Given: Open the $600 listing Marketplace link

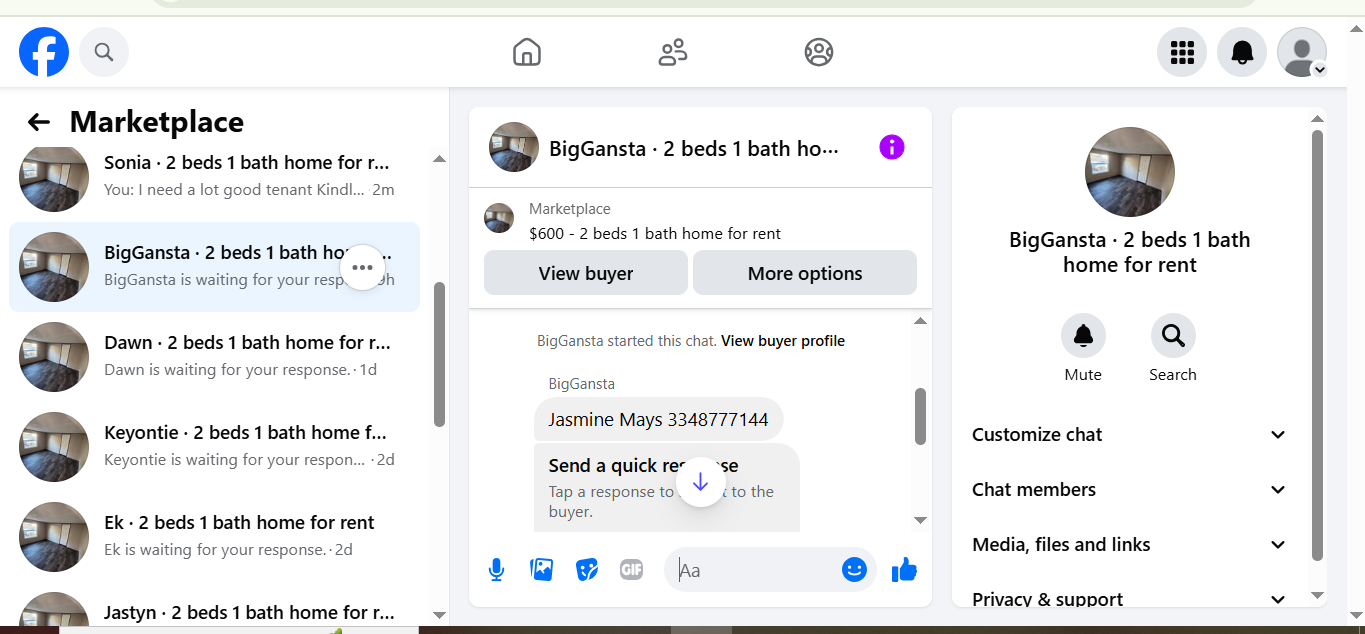Looking at the screenshot, I should pos(655,234).
